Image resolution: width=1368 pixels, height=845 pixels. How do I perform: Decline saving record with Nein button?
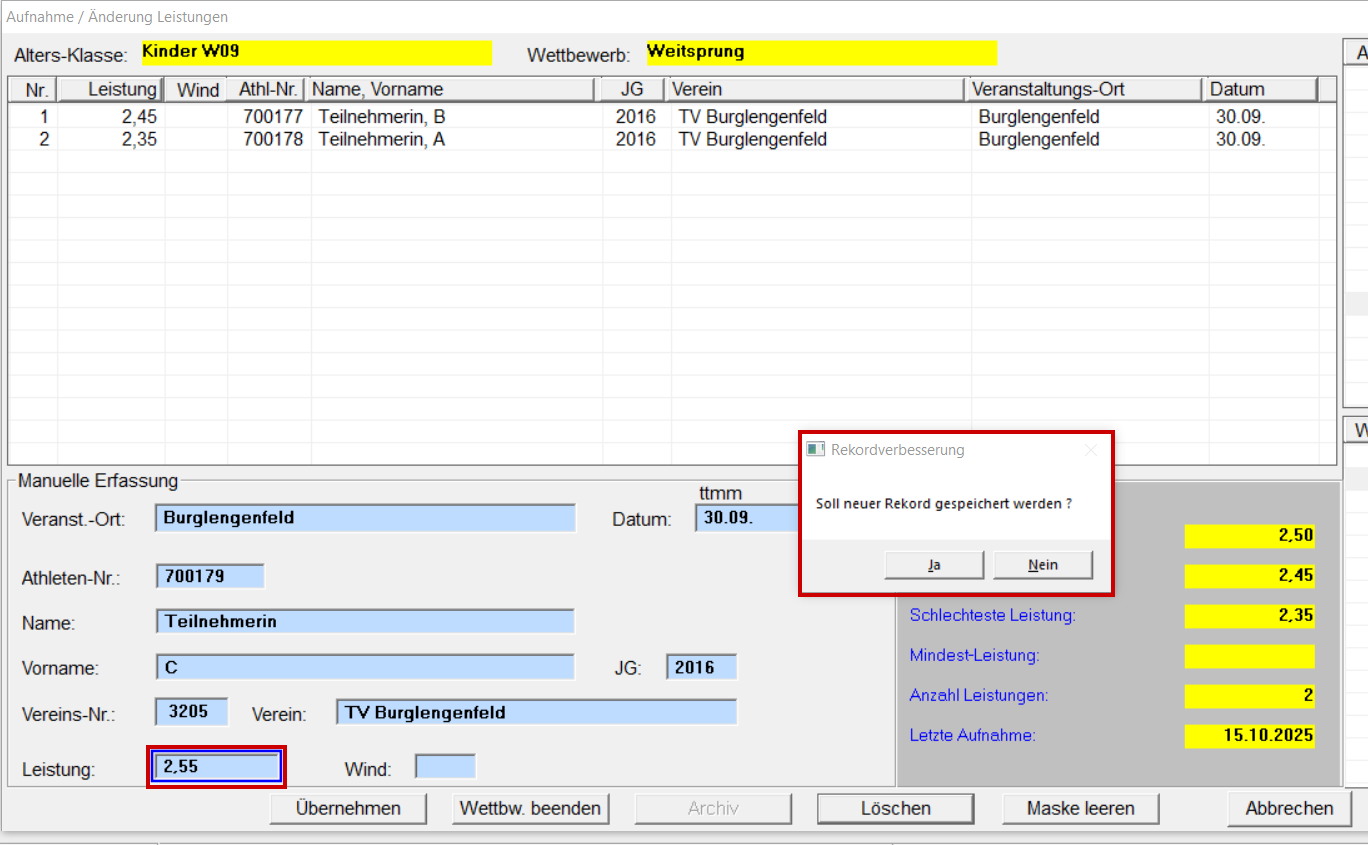tap(1043, 565)
